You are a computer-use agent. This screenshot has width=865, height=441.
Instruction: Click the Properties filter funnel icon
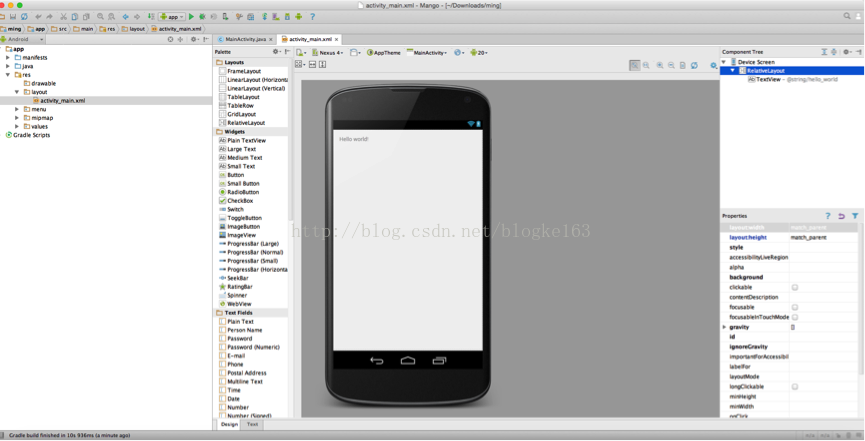click(855, 216)
